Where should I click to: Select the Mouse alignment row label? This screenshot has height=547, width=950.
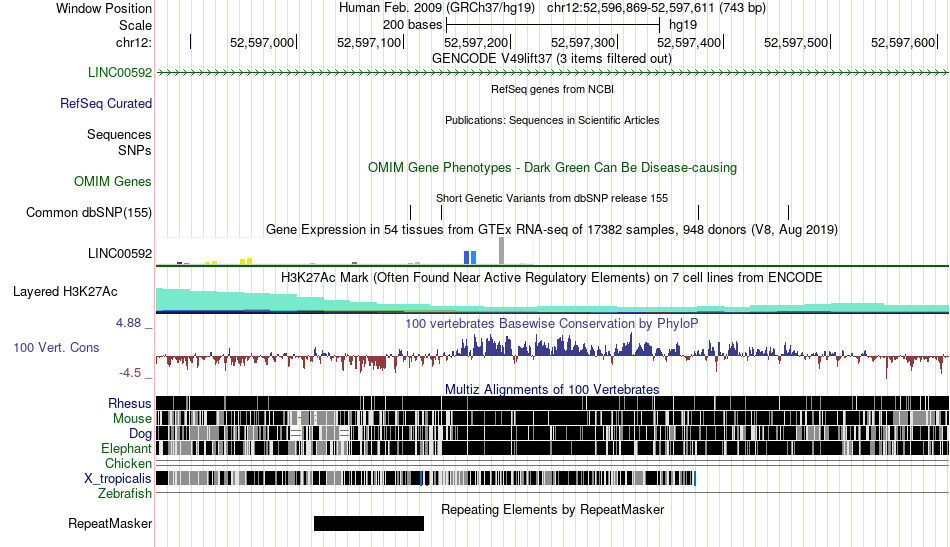[x=132, y=419]
